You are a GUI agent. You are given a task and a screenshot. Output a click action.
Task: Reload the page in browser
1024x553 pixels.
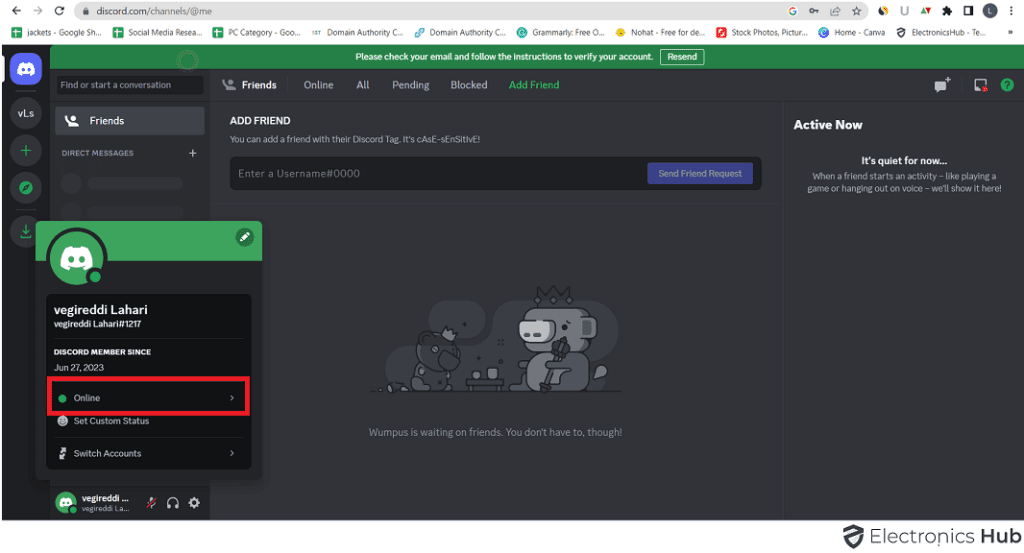click(59, 11)
